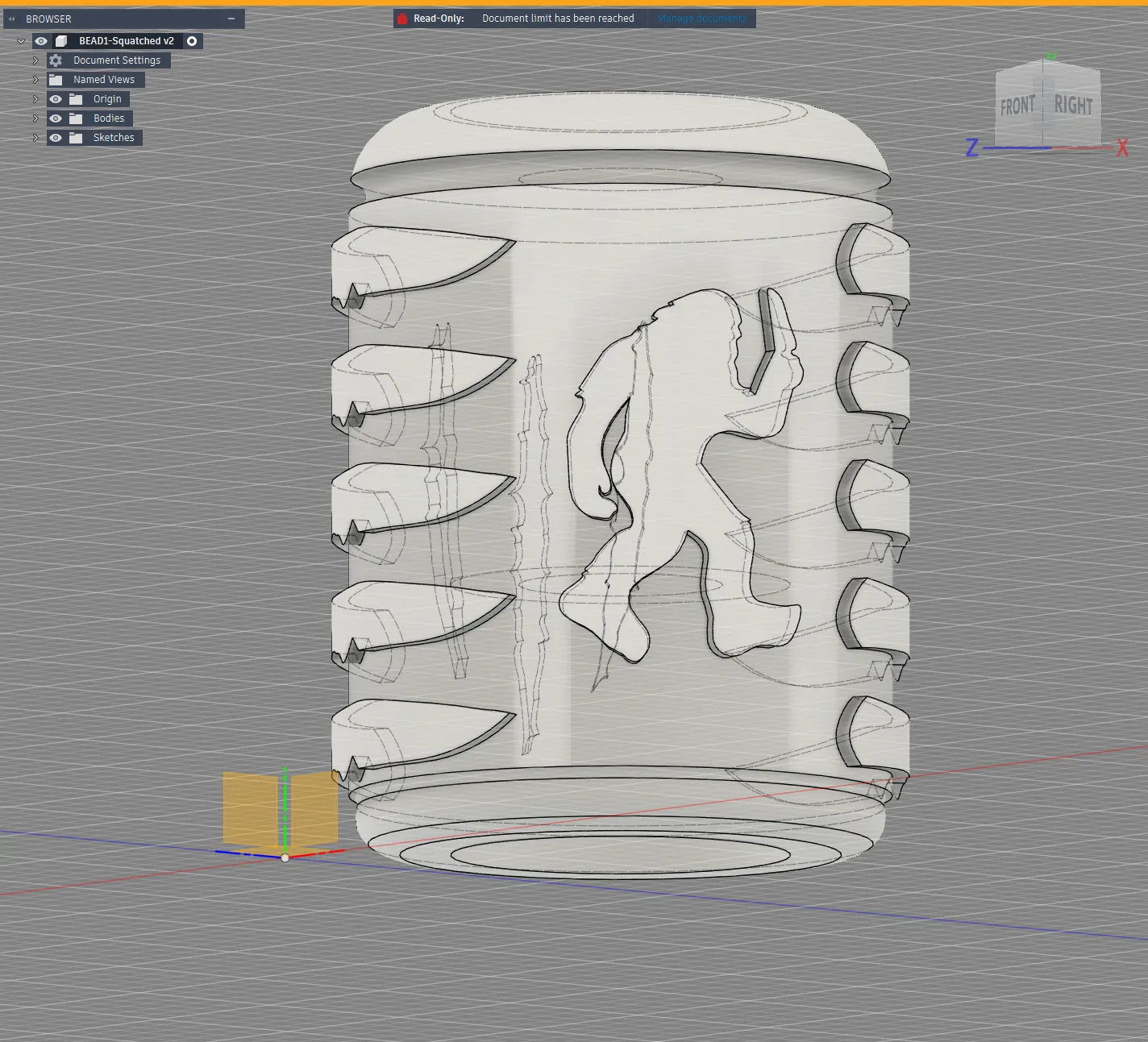This screenshot has width=1148, height=1042.
Task: Click the X axis label on ViewCube
Action: (1122, 147)
